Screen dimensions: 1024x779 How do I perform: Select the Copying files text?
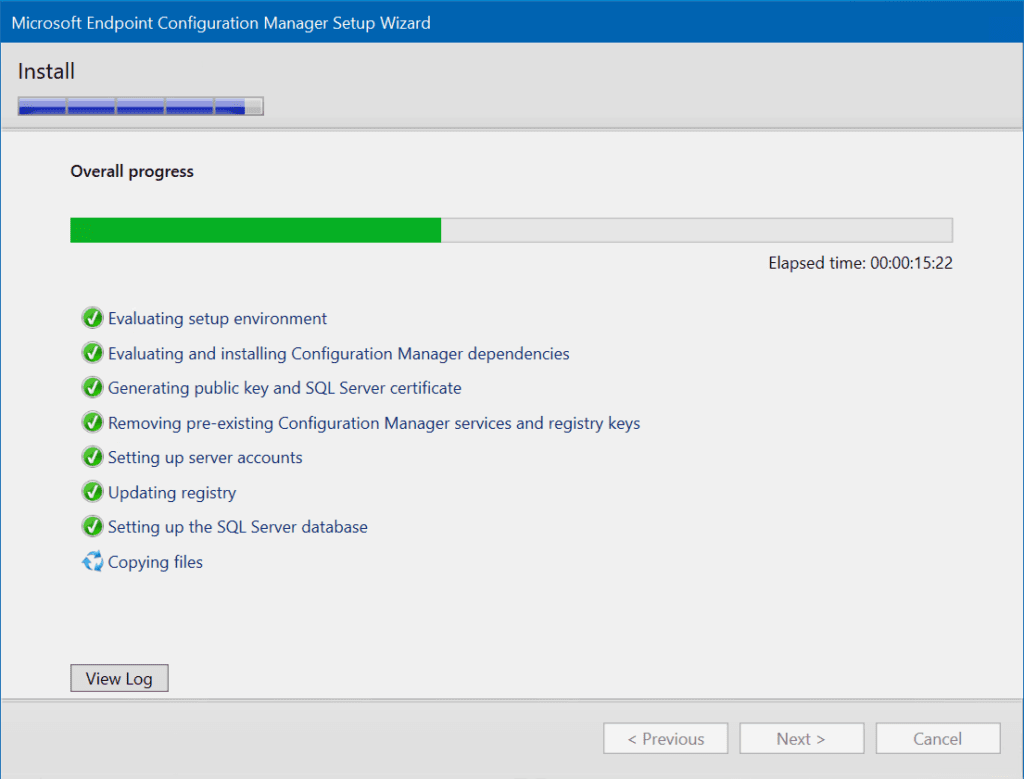(155, 562)
